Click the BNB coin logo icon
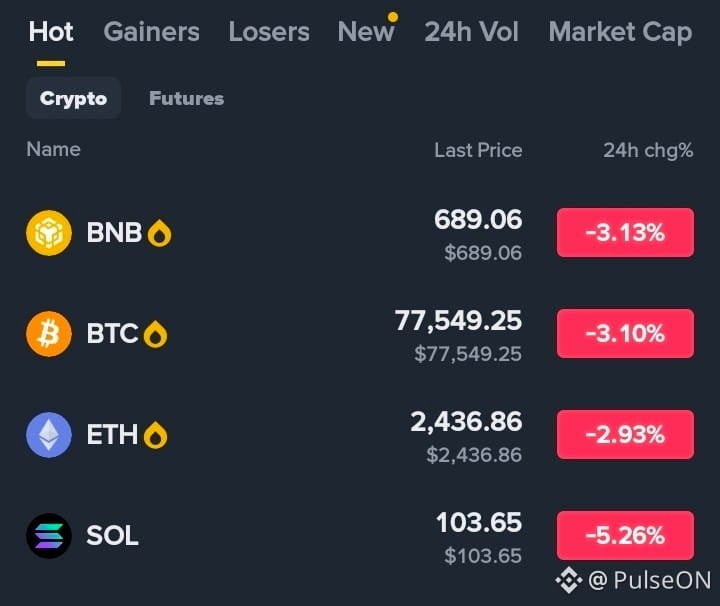 49,233
